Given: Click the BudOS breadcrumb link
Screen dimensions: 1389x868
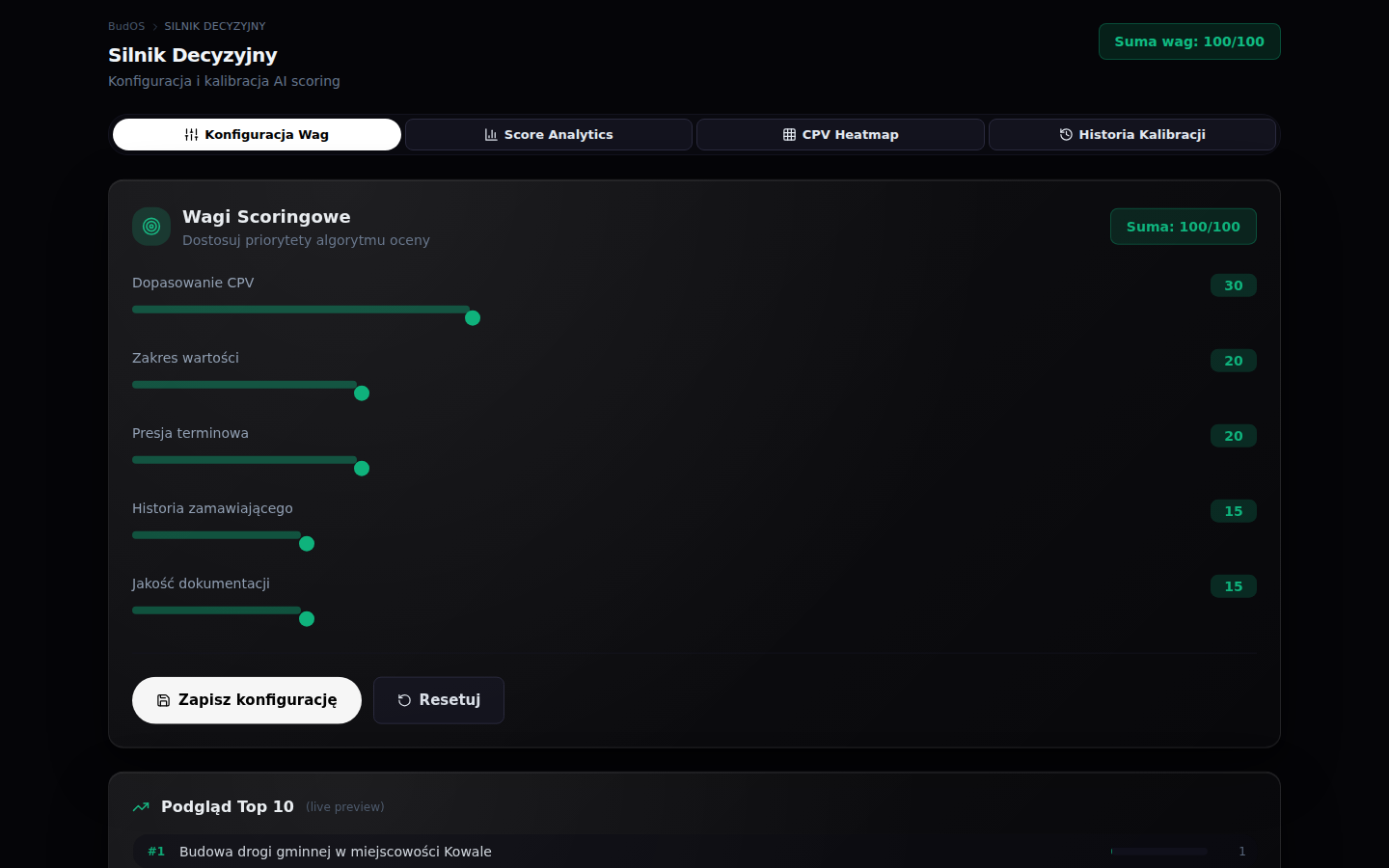Looking at the screenshot, I should pos(126,26).
